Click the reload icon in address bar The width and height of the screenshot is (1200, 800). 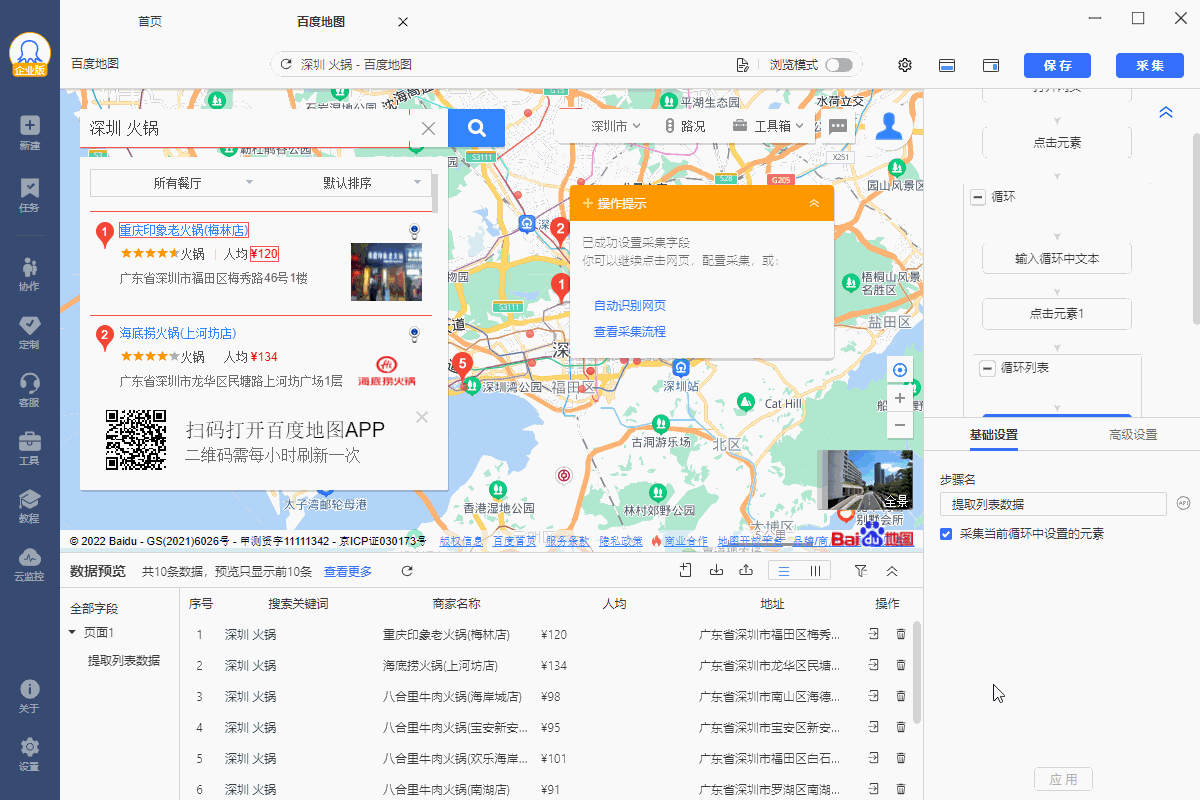pyautogui.click(x=286, y=65)
